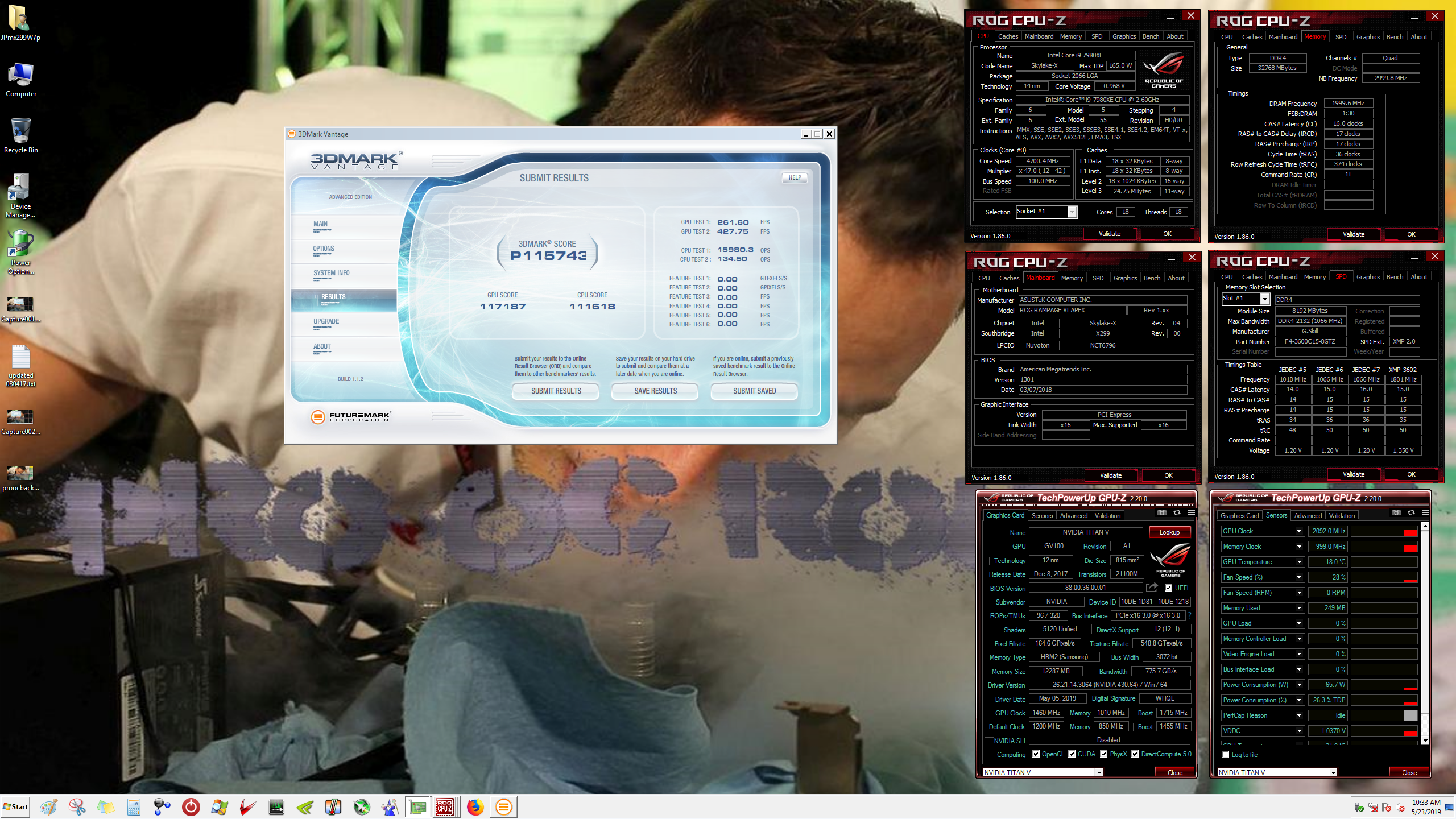Screen dimensions: 1456x819
Task: Click camera icon in GPU-Z Sensors window
Action: (x=1396, y=513)
